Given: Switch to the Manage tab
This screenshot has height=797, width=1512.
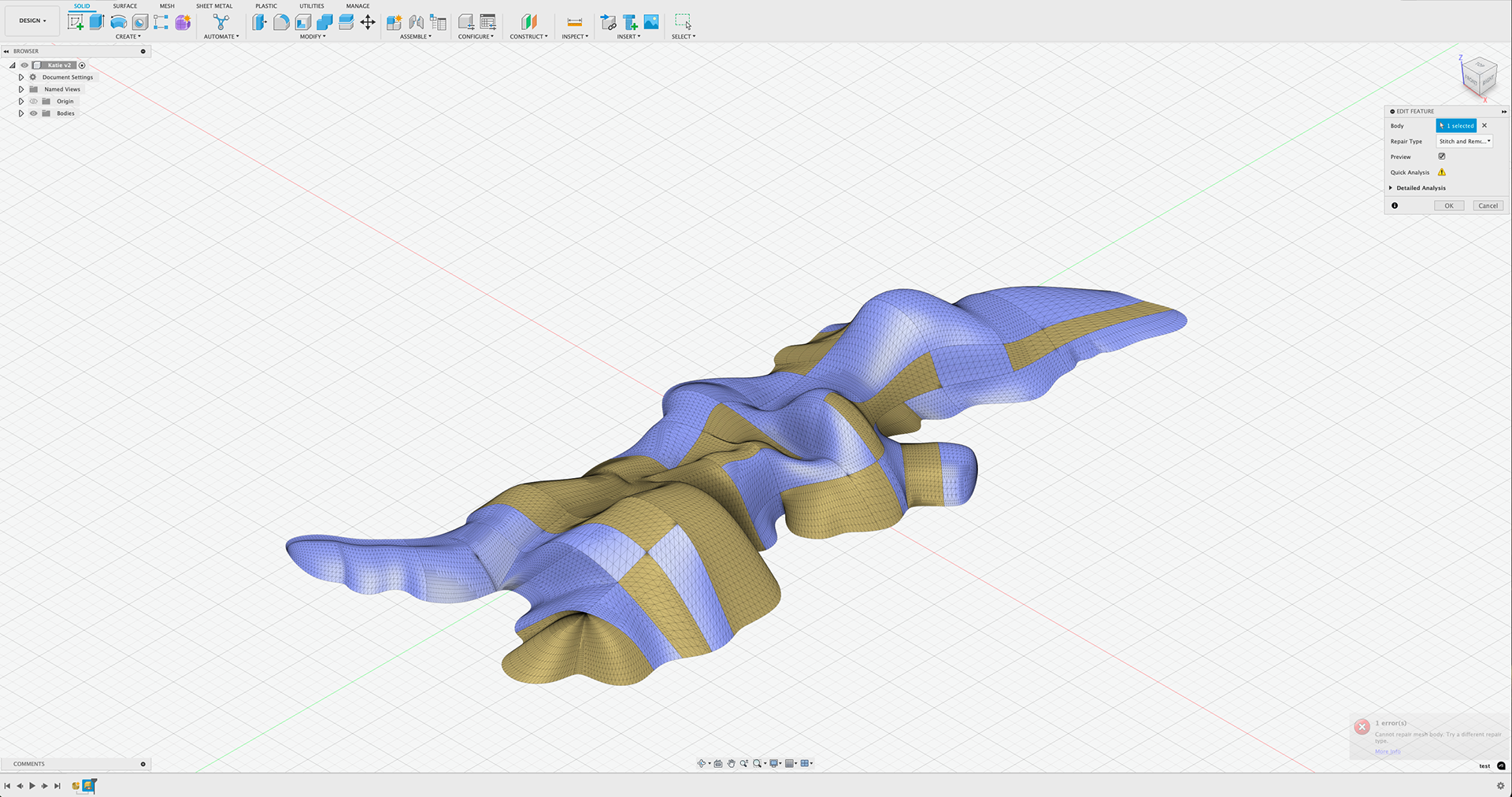Looking at the screenshot, I should 358,6.
